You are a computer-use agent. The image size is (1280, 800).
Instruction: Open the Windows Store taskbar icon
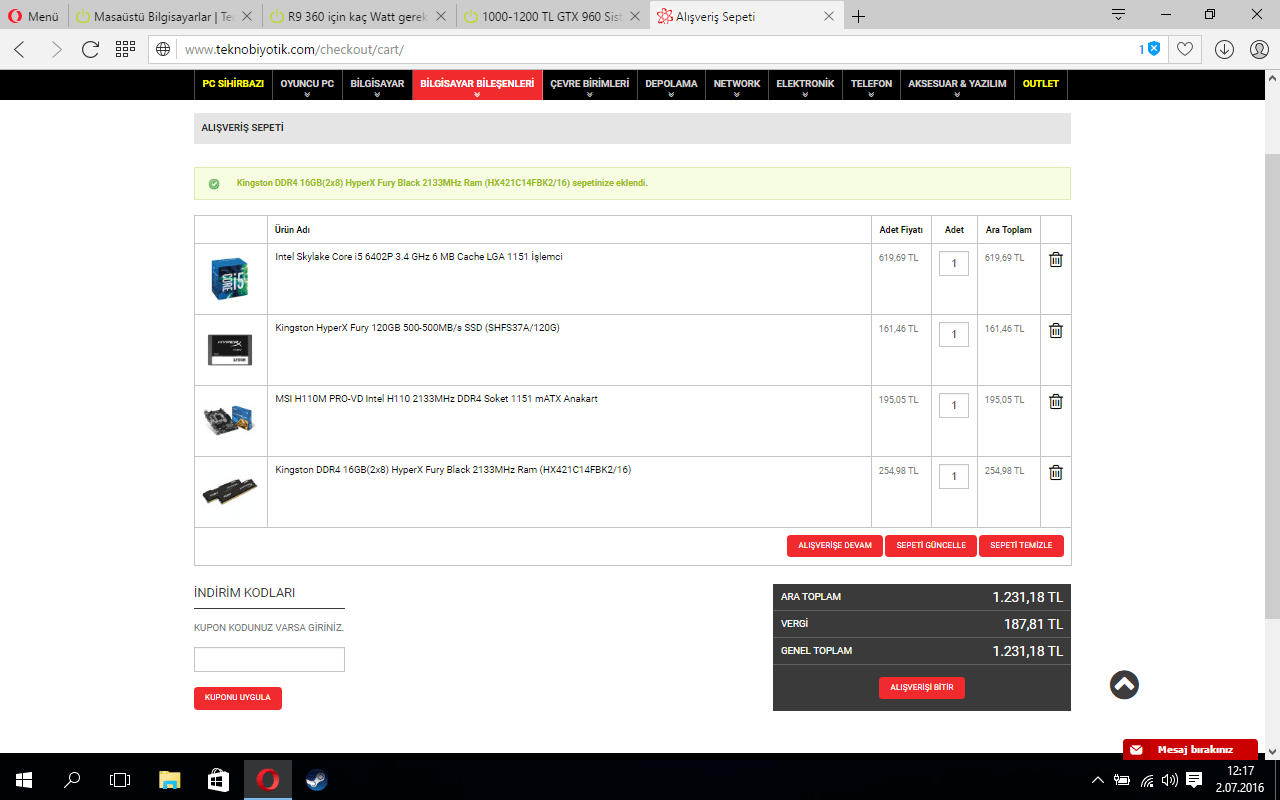click(219, 780)
